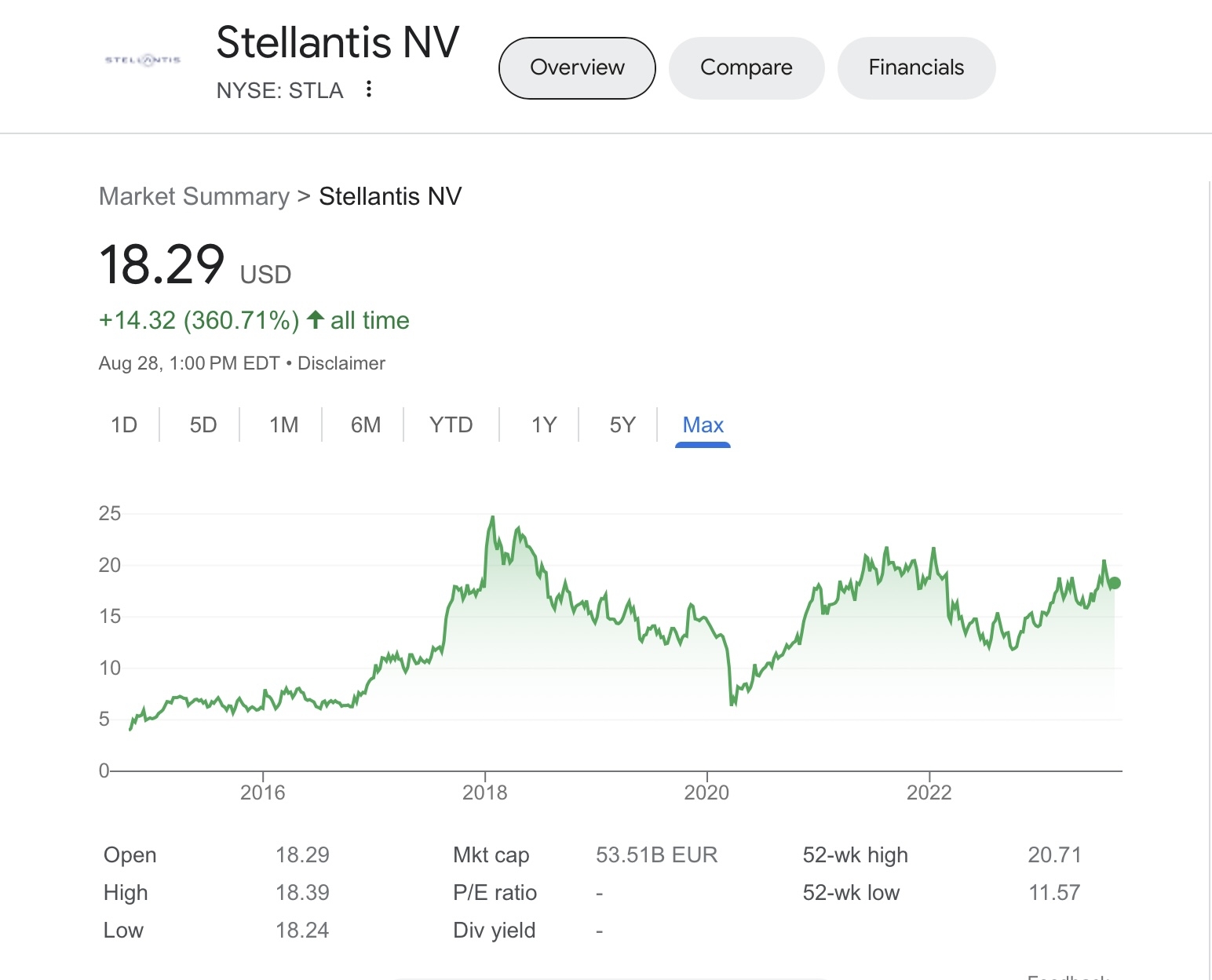Screen dimensions: 1212x980
Task: Show the 6M chart range
Action: pos(366,425)
